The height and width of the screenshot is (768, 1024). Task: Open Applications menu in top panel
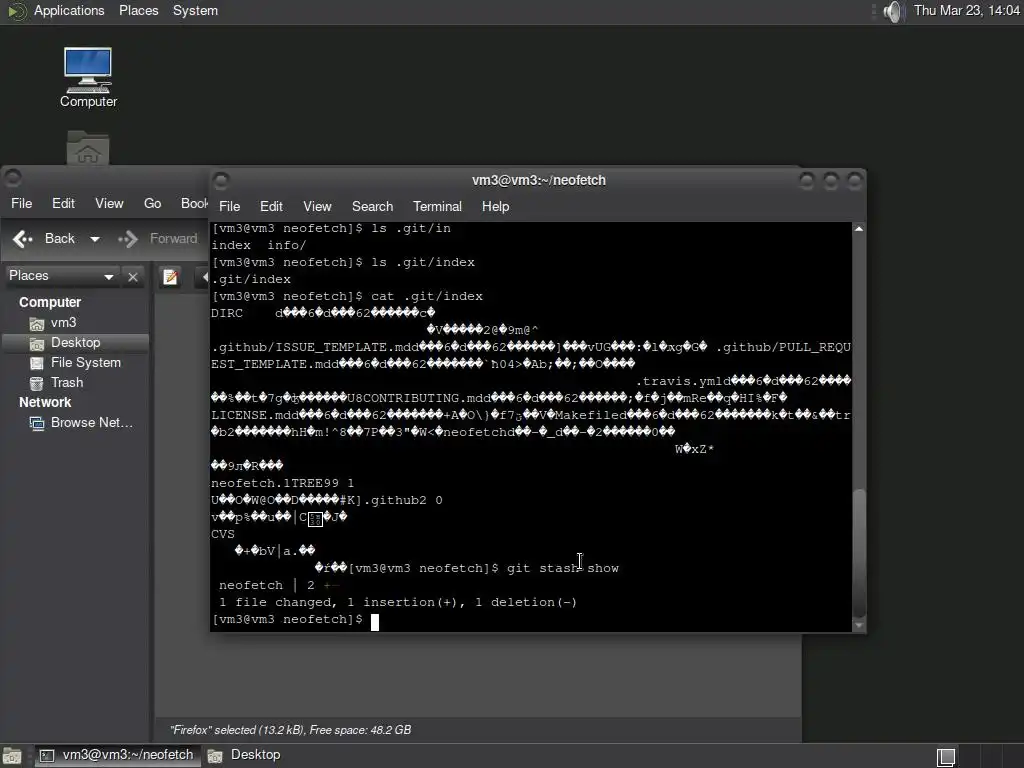click(69, 11)
